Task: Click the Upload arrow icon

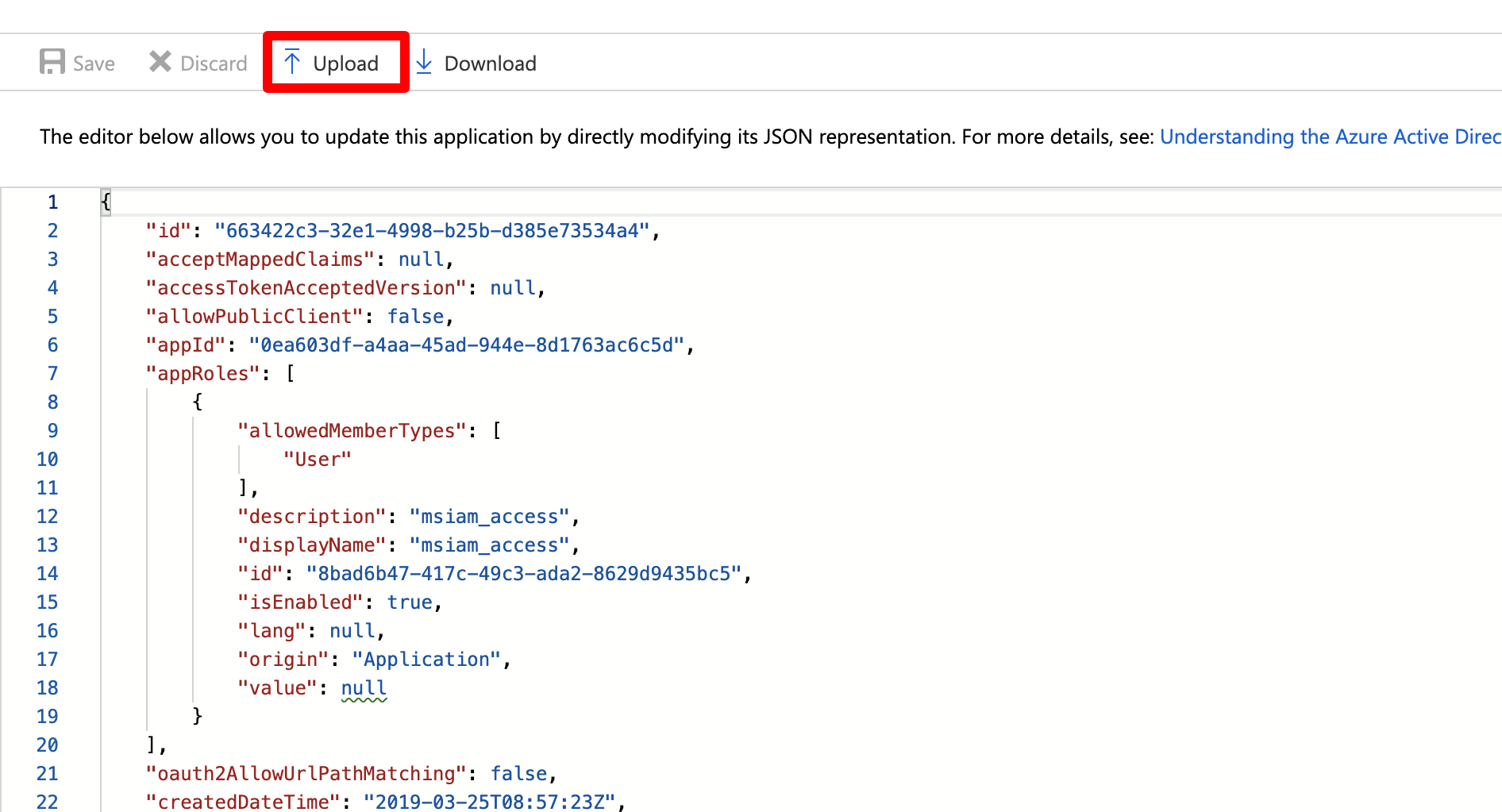Action: pyautogui.click(x=292, y=61)
